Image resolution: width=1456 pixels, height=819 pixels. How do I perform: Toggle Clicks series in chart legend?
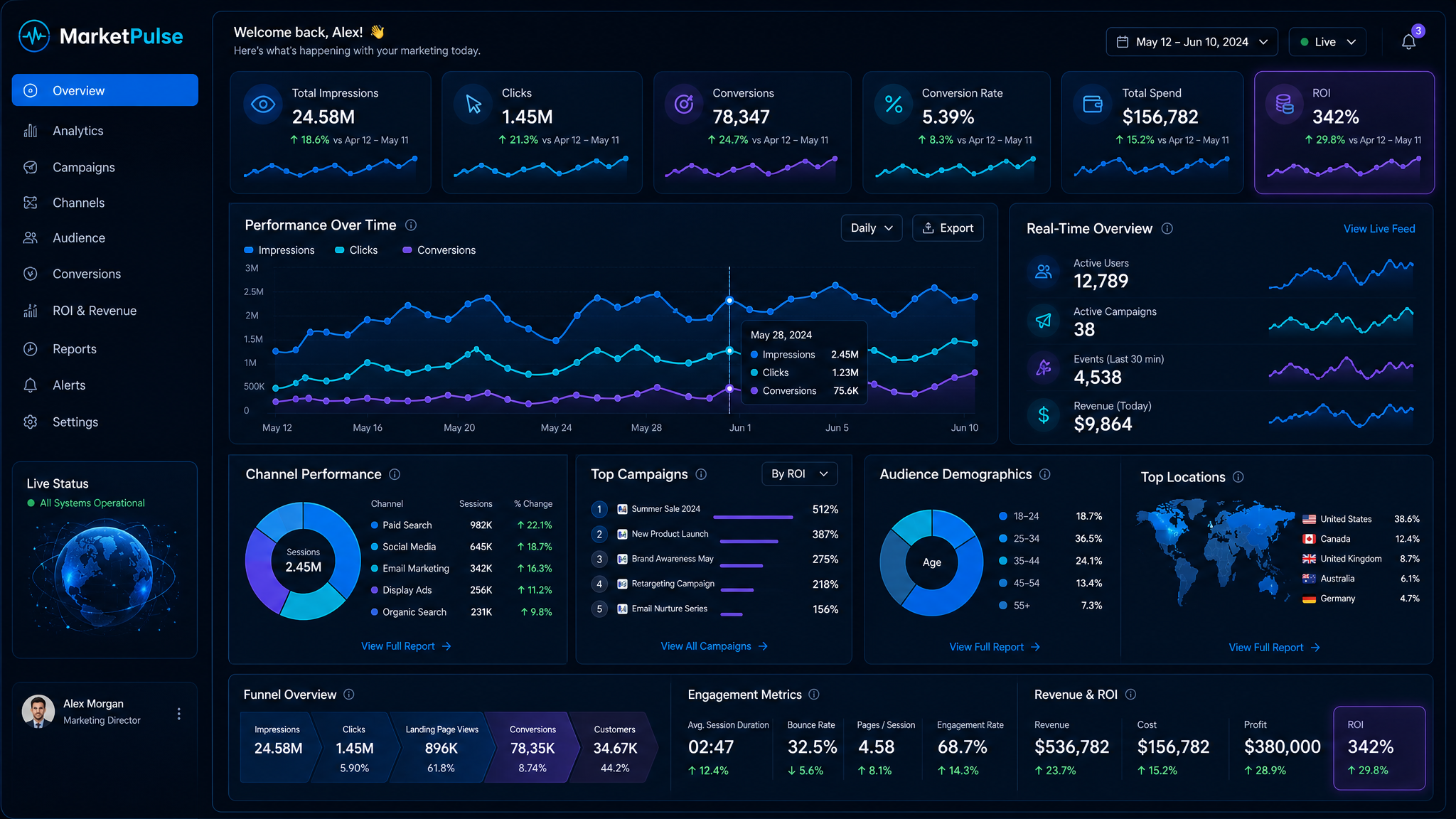[x=356, y=250]
